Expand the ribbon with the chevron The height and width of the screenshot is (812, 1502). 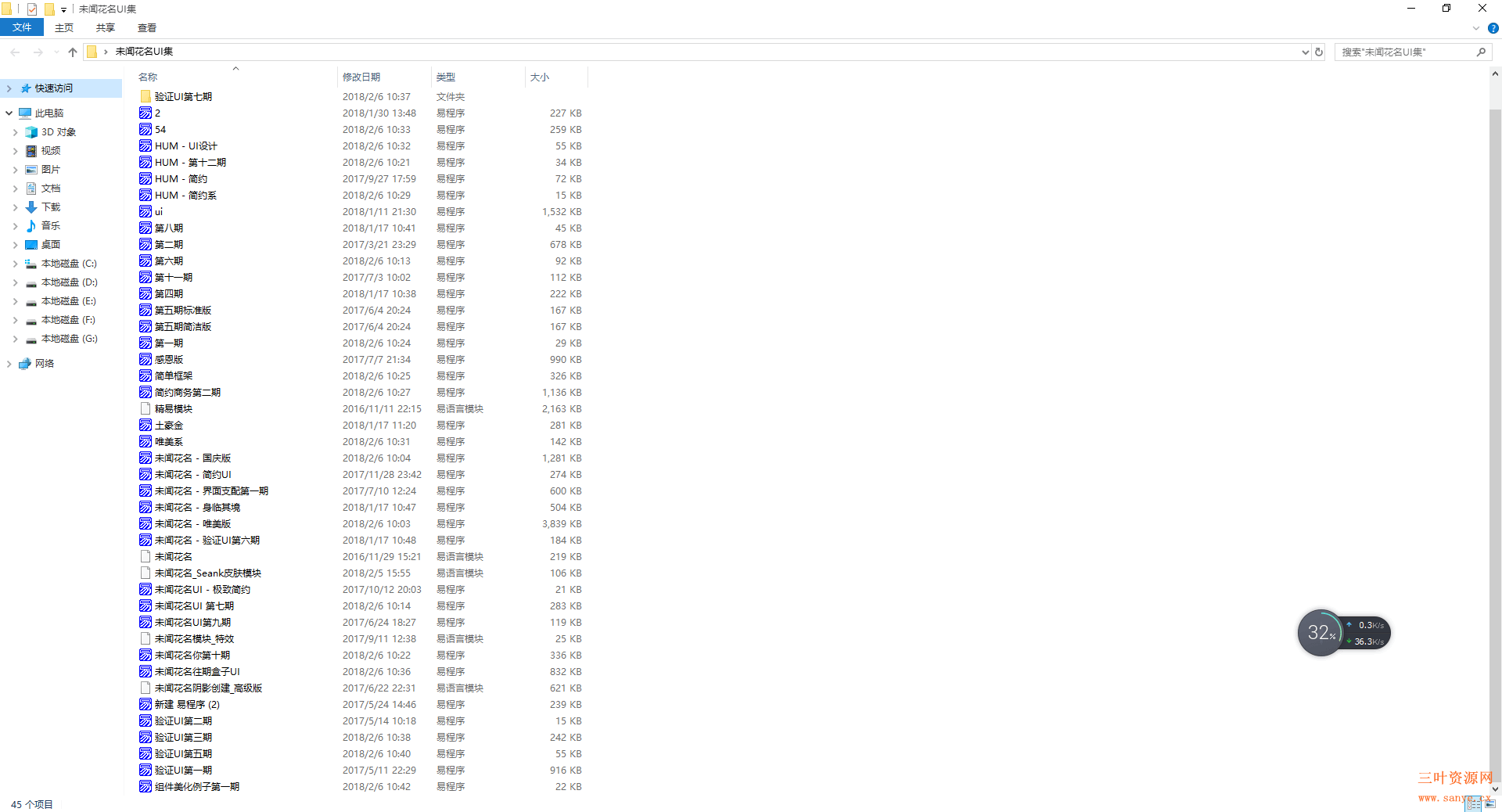1476,28
